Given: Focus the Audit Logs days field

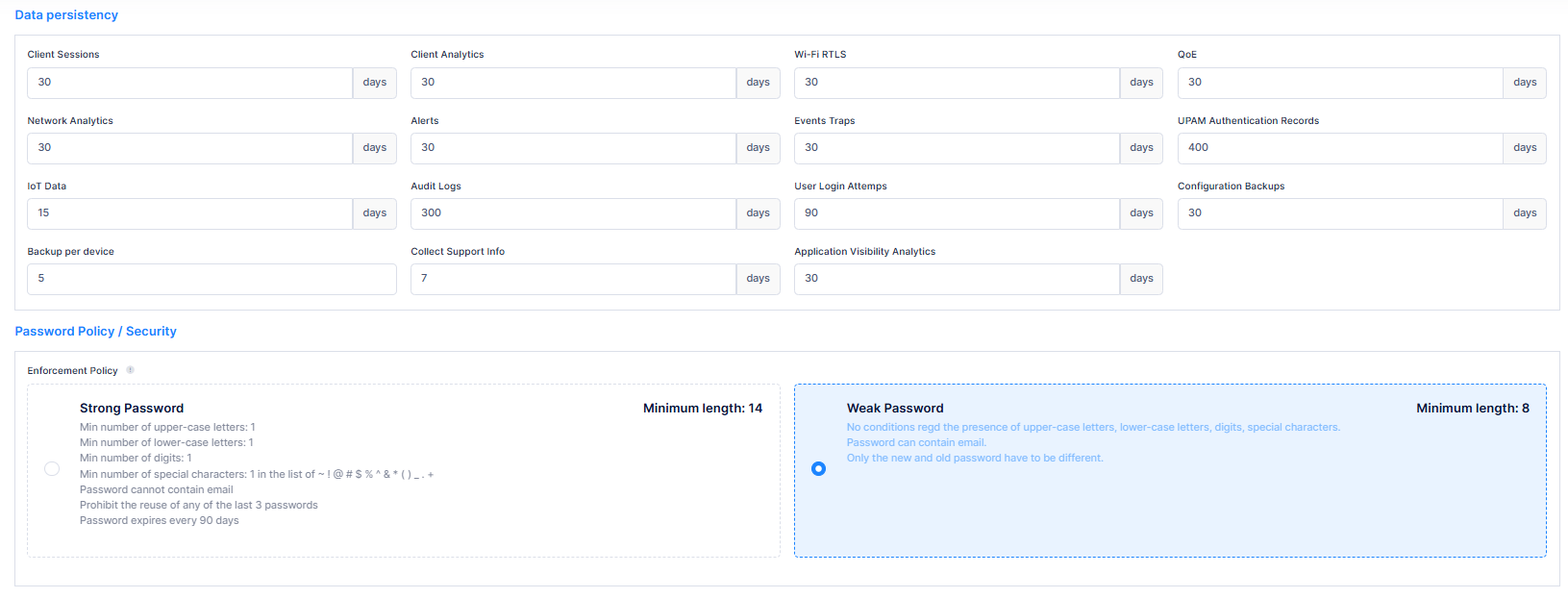Looking at the screenshot, I should tap(573, 213).
